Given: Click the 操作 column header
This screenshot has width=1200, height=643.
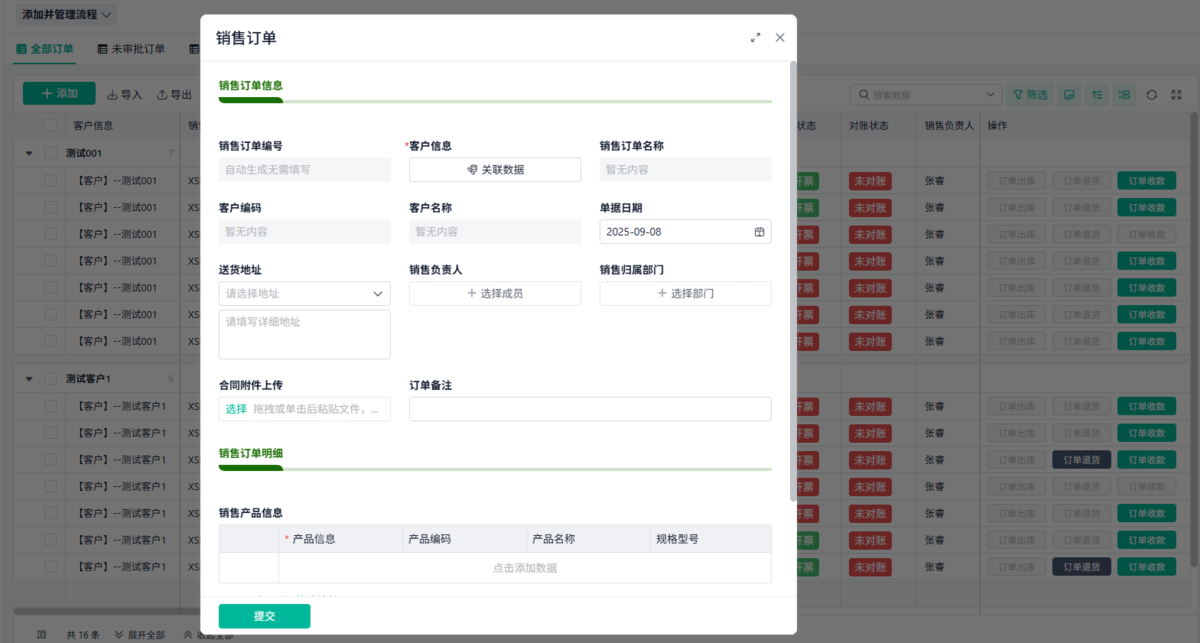Looking at the screenshot, I should [997, 125].
